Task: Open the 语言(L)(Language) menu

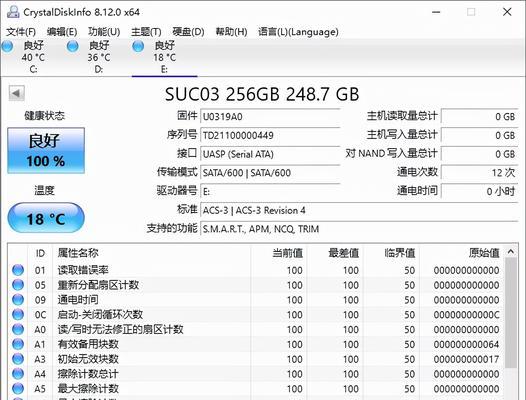Action: (x=298, y=32)
